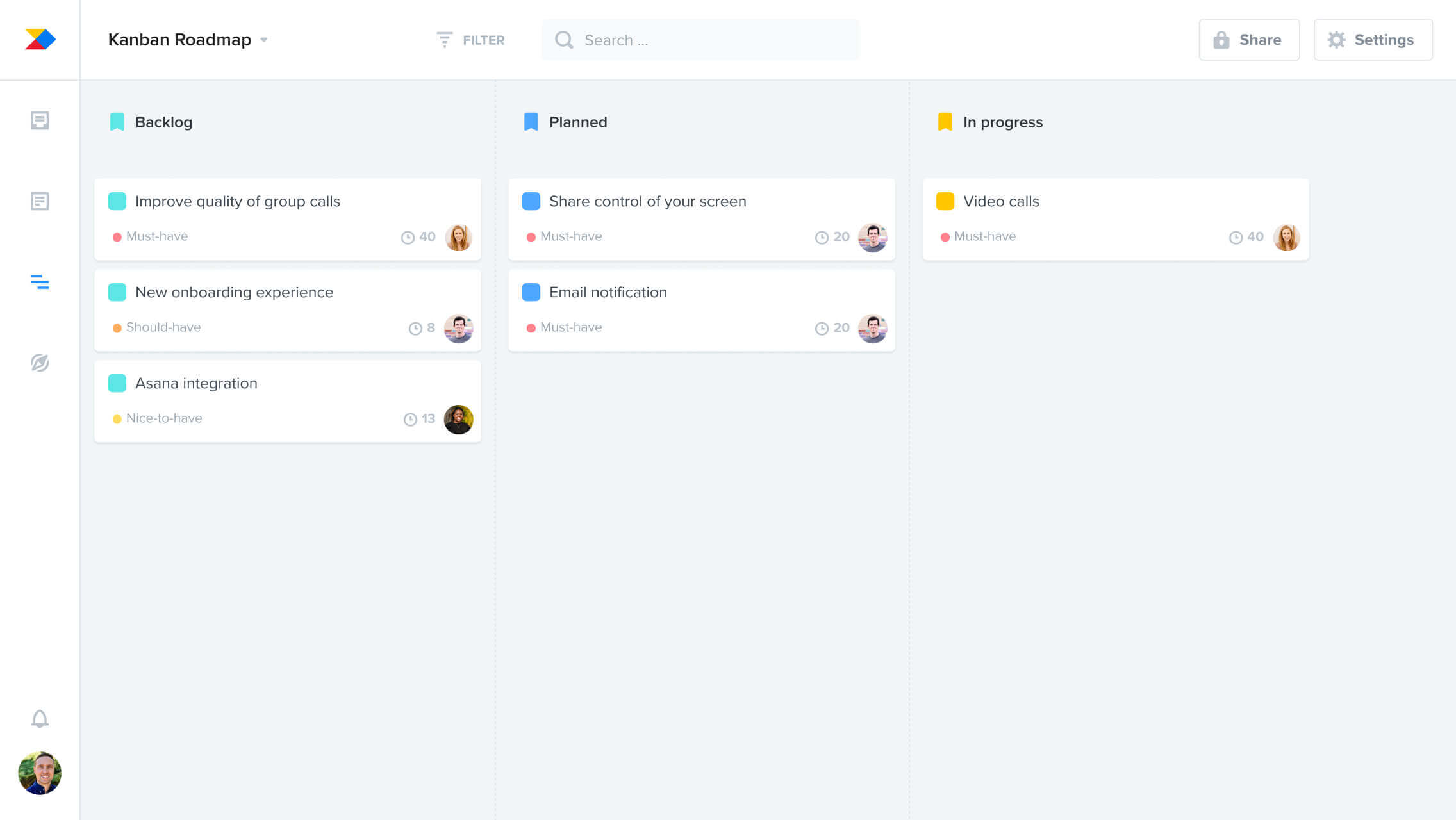Select the In Progress column header
This screenshot has width=1456, height=820.
1001,121
